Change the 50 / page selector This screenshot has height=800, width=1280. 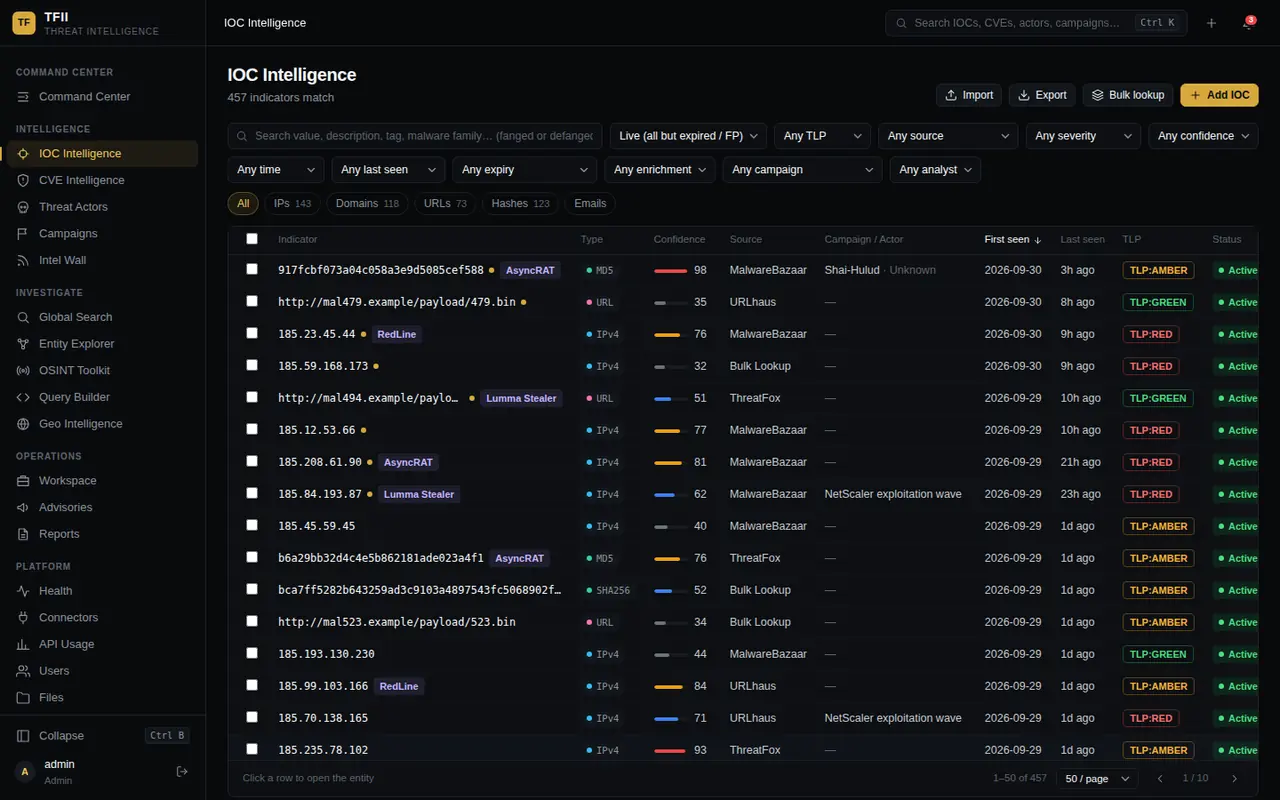click(x=1097, y=778)
